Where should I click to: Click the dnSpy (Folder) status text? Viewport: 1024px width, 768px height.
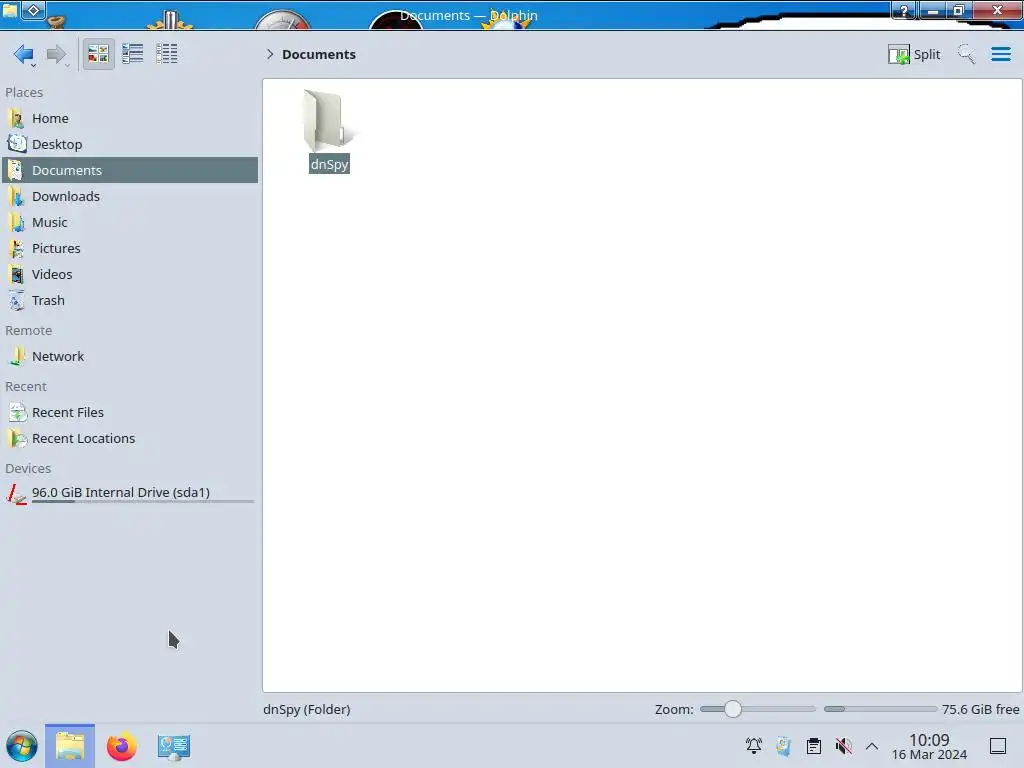tap(307, 709)
